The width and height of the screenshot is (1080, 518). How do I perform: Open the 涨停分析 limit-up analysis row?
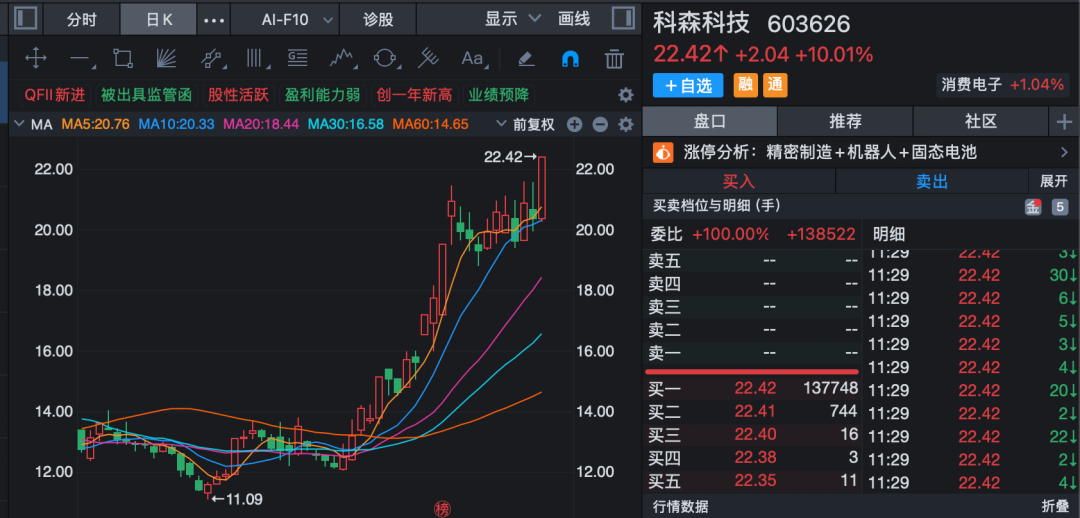[860, 152]
